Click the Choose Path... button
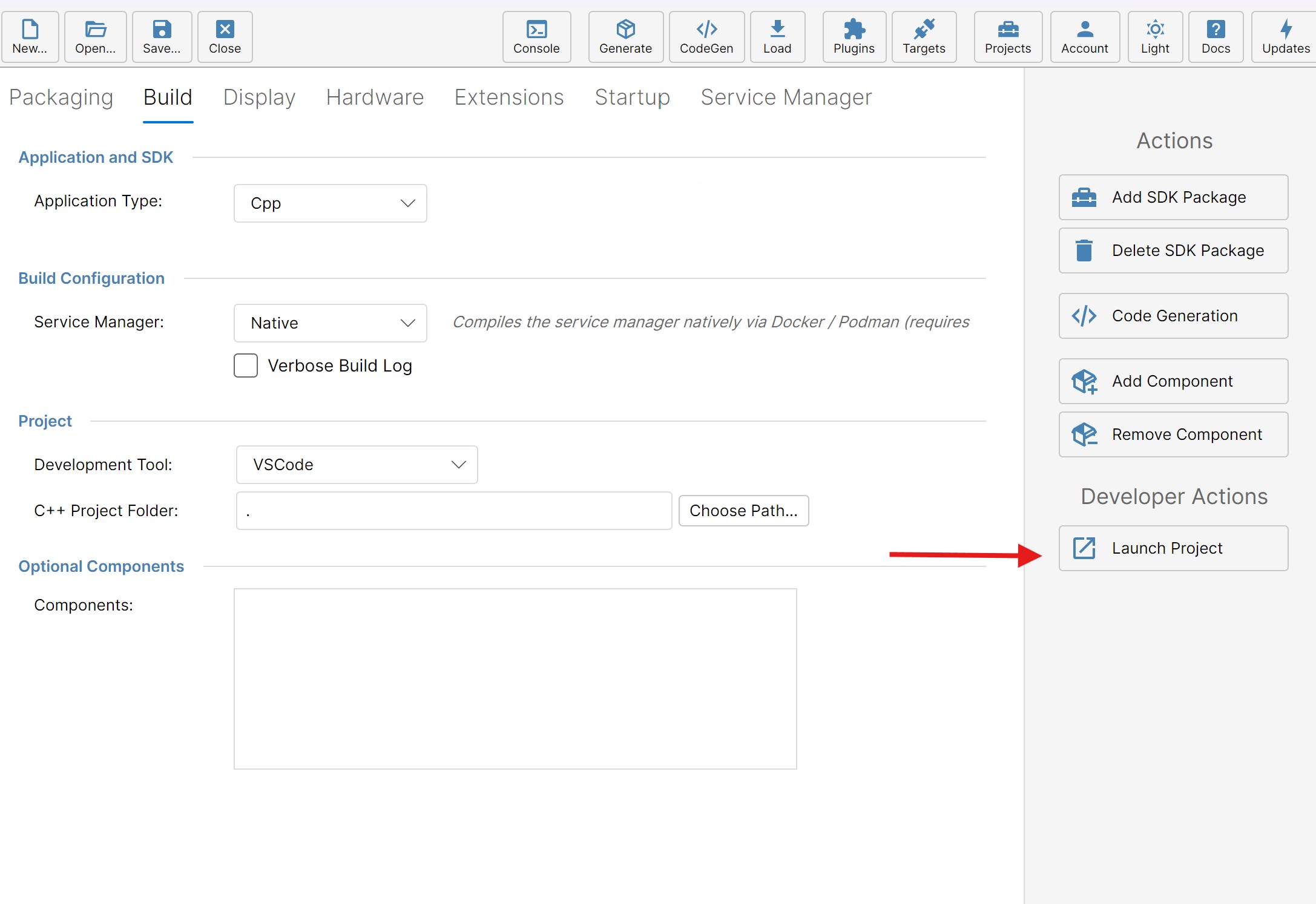Viewport: 1316px width, 904px height. [x=743, y=511]
